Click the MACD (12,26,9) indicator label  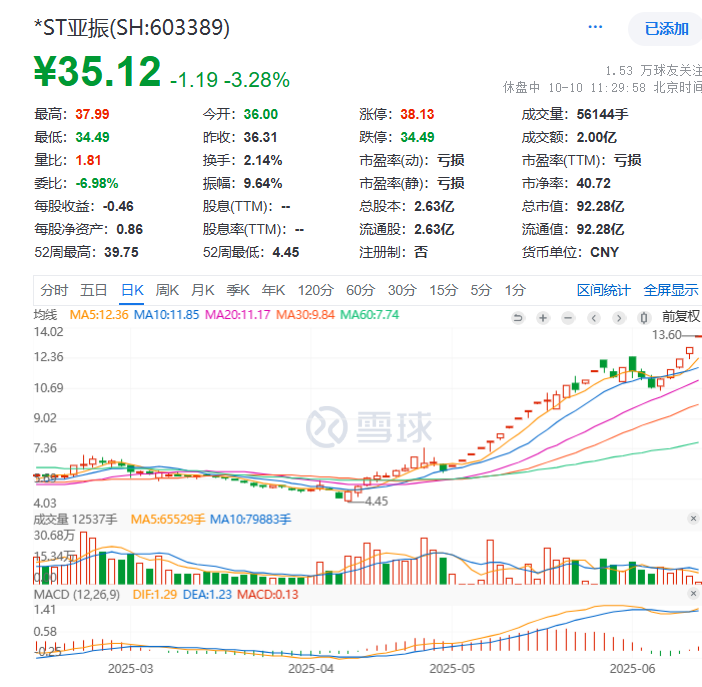tap(77, 595)
